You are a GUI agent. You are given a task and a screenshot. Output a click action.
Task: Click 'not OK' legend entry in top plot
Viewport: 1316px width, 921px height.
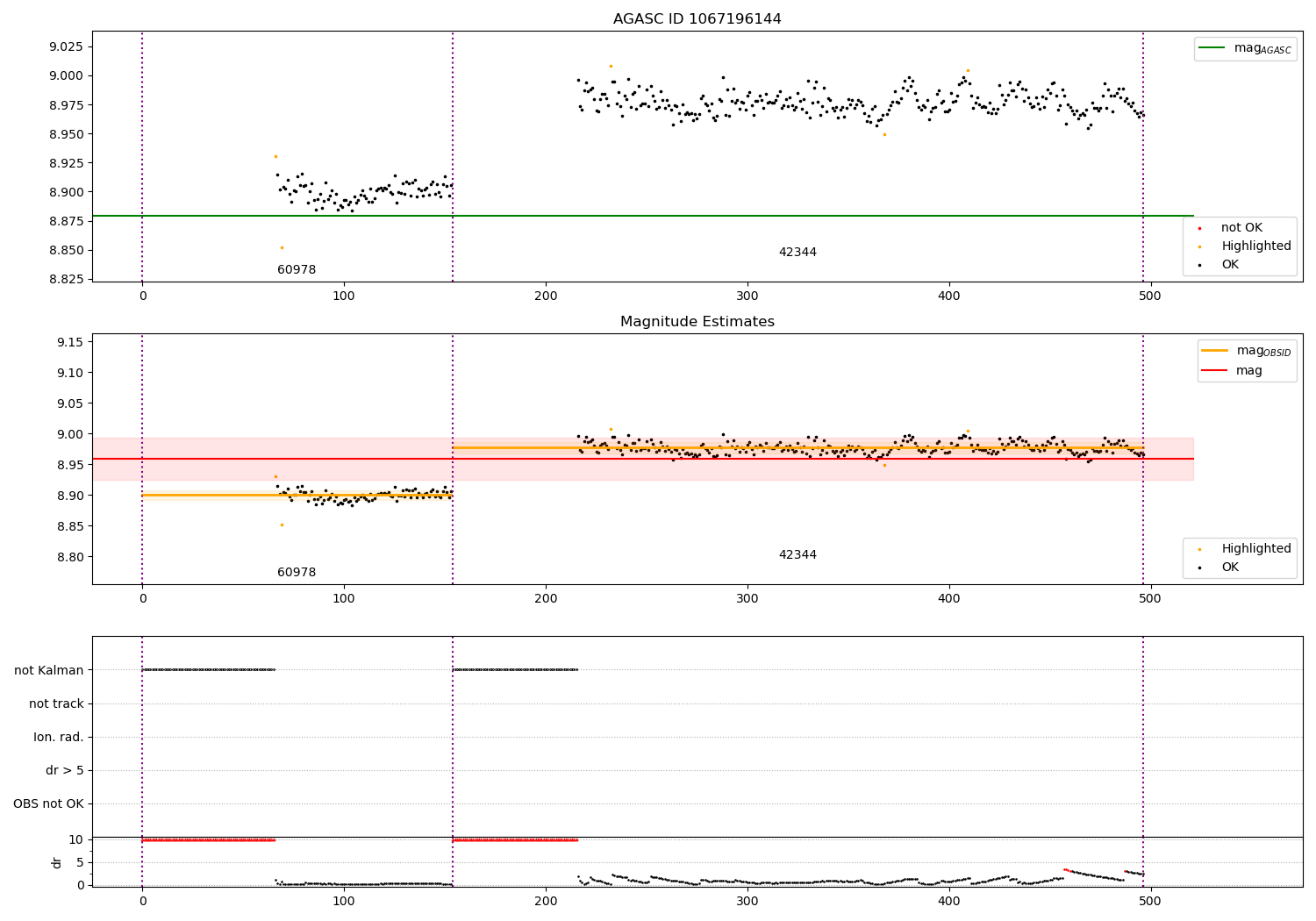[1241, 228]
